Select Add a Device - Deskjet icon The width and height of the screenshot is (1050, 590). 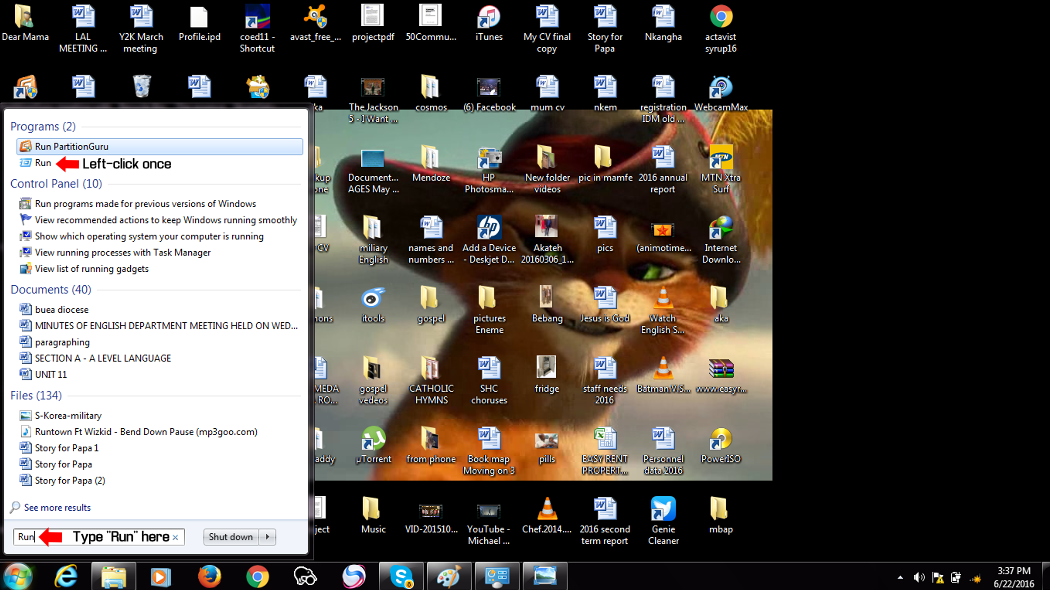(489, 240)
